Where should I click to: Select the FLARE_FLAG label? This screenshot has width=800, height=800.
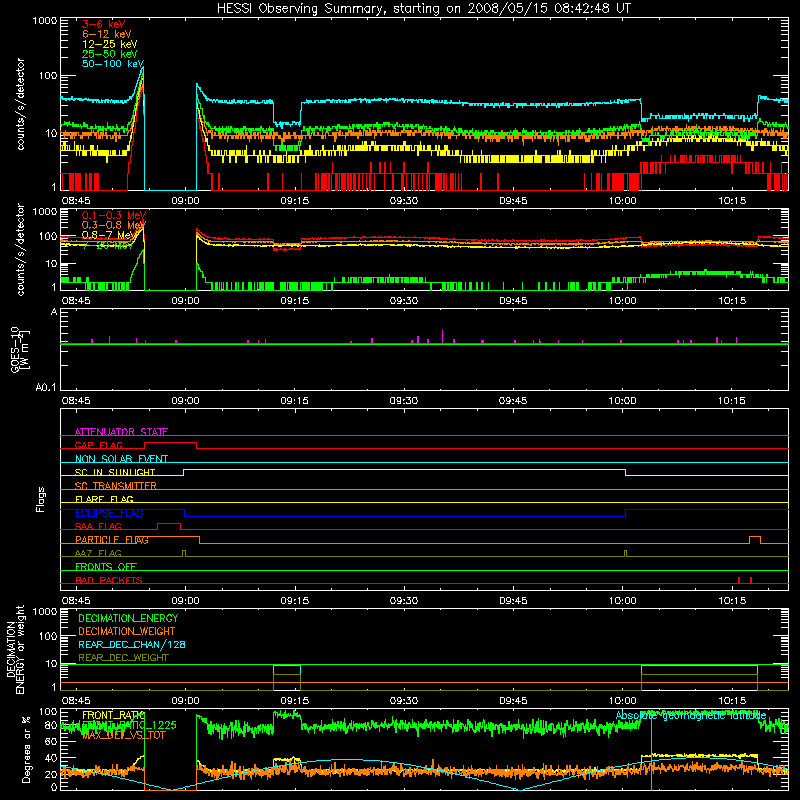coord(104,499)
